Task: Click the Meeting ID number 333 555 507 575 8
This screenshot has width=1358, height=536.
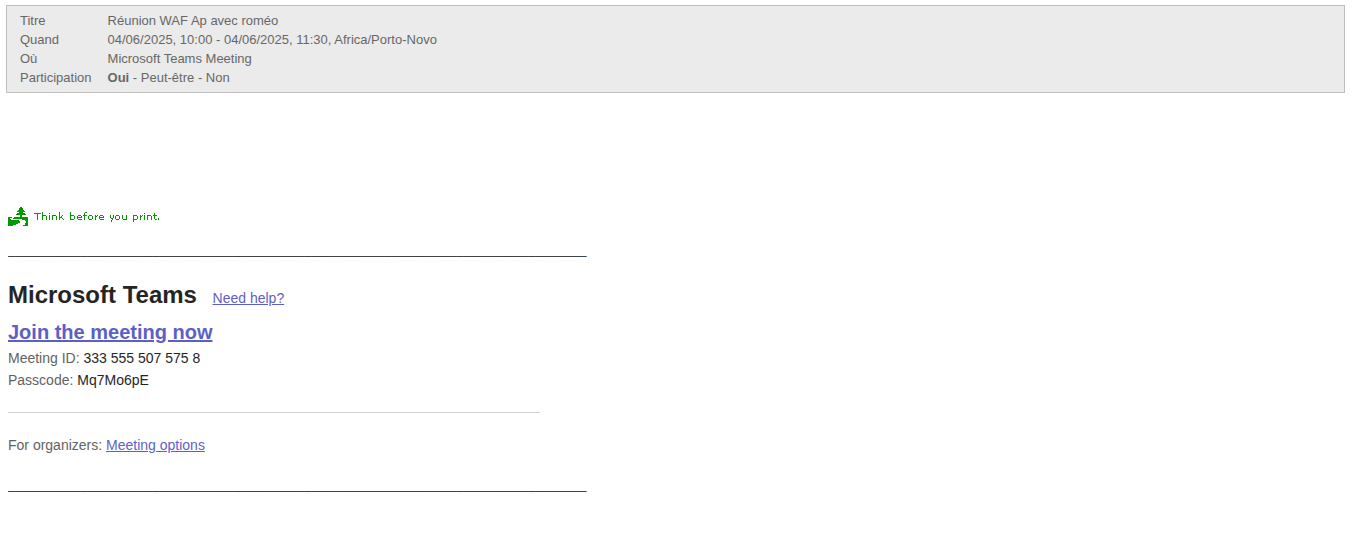Action: (142, 358)
